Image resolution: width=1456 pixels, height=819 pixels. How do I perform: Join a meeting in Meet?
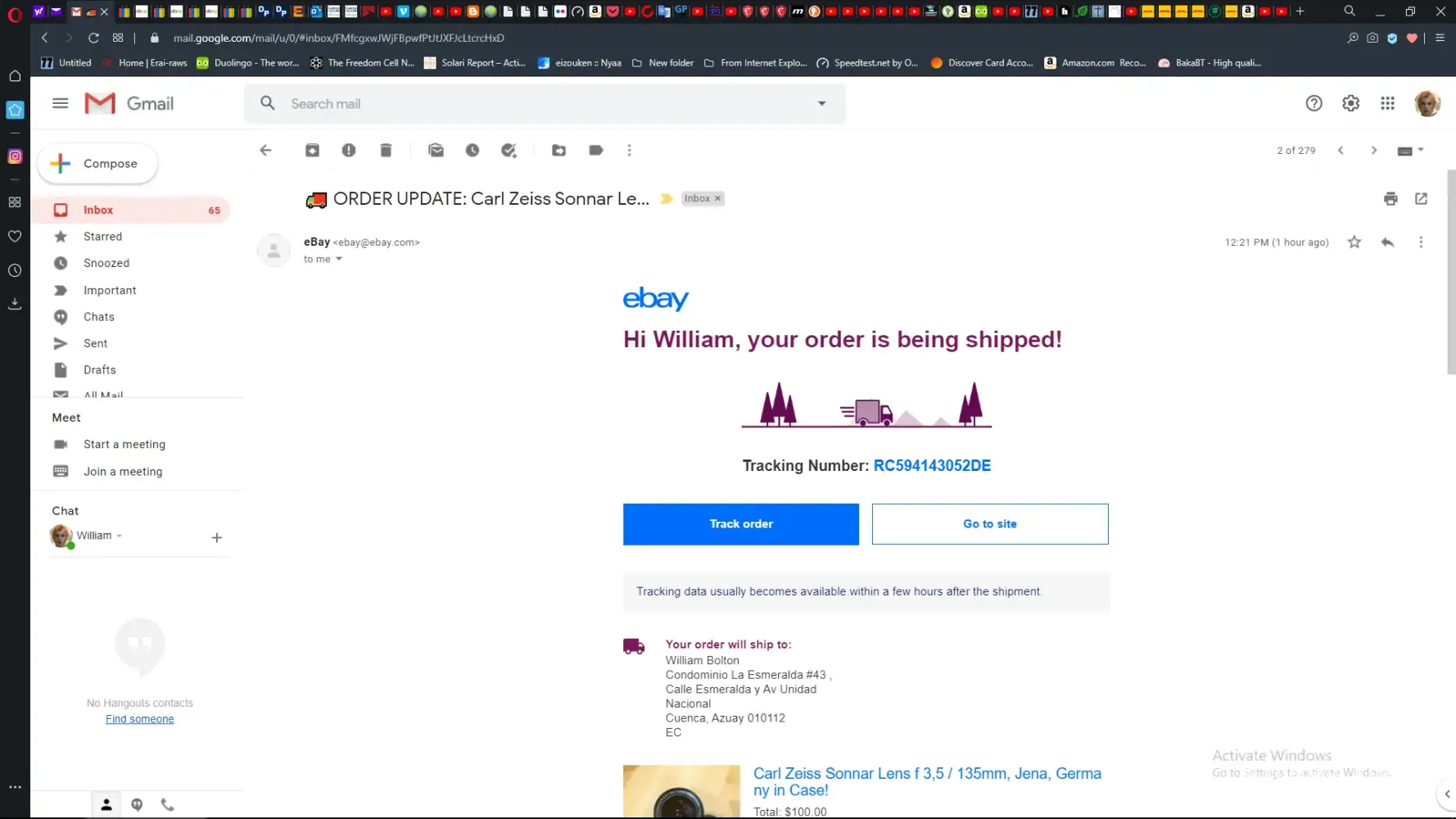click(123, 472)
